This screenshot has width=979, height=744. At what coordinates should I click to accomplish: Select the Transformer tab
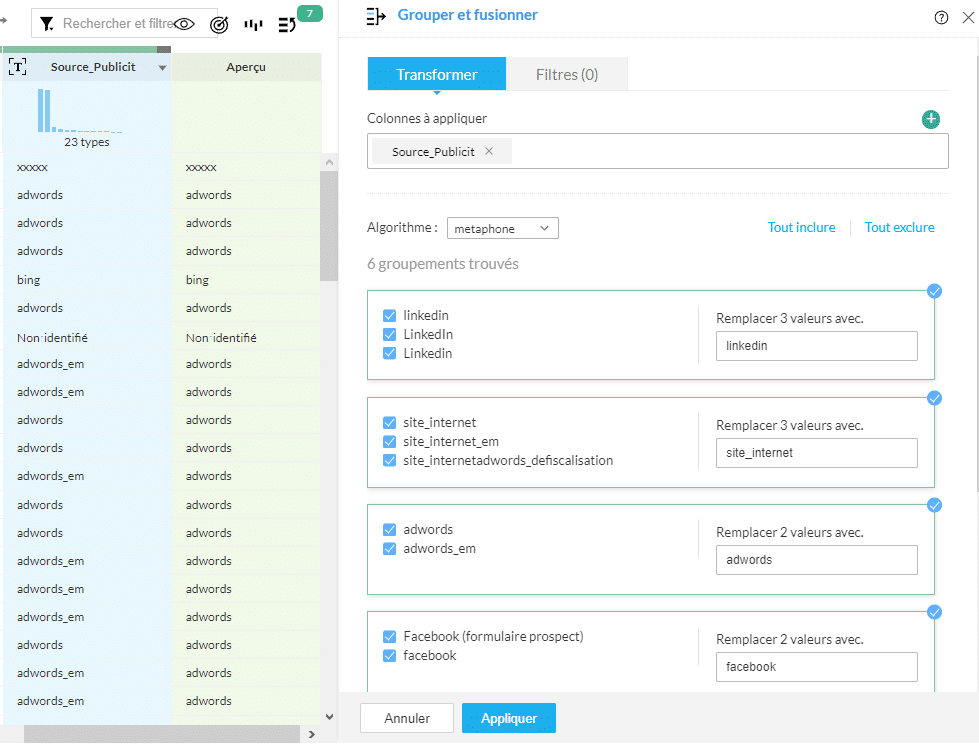[x=437, y=75]
